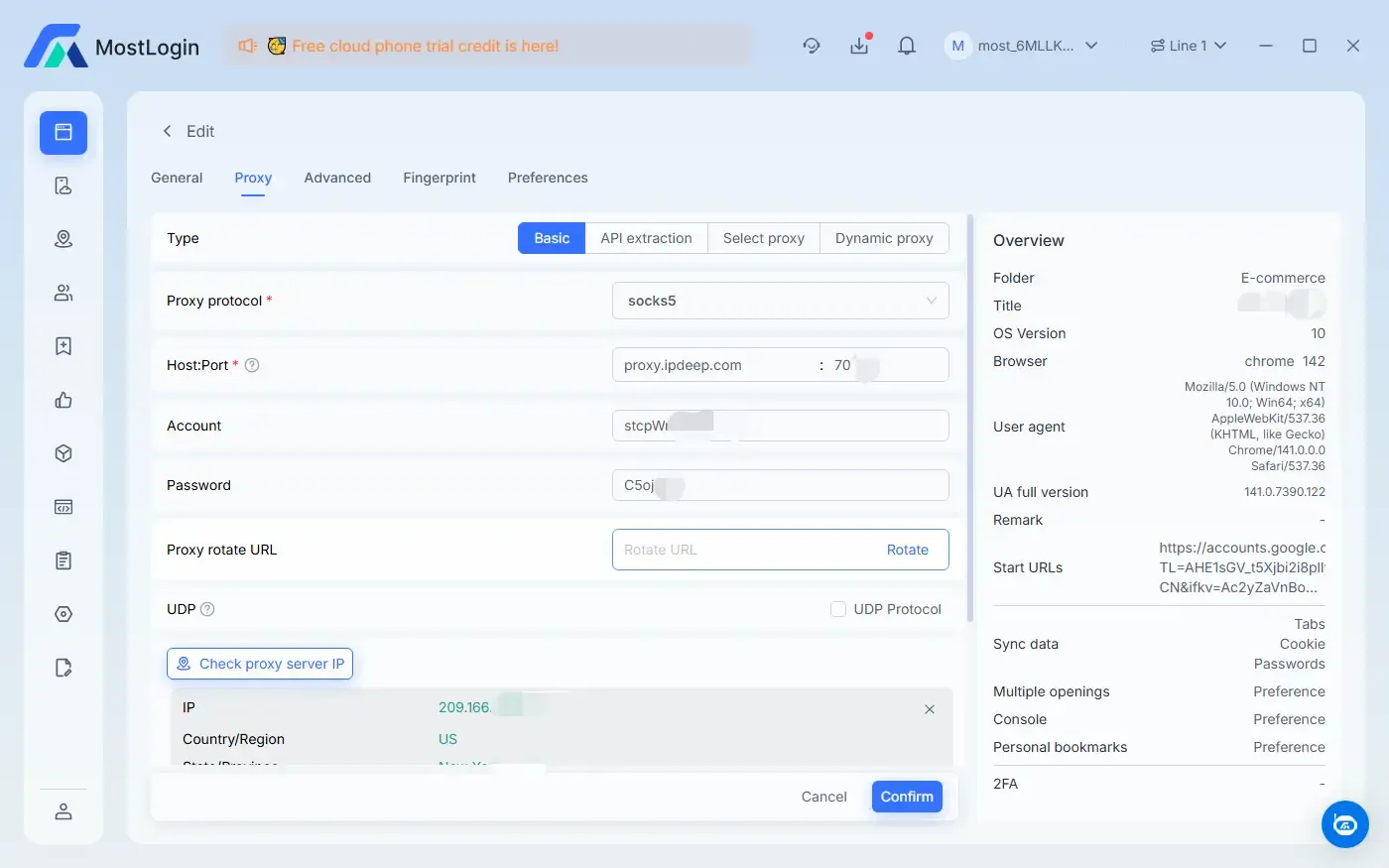Switch to the Advanced tab
Image resolution: width=1389 pixels, height=868 pixels.
(337, 178)
